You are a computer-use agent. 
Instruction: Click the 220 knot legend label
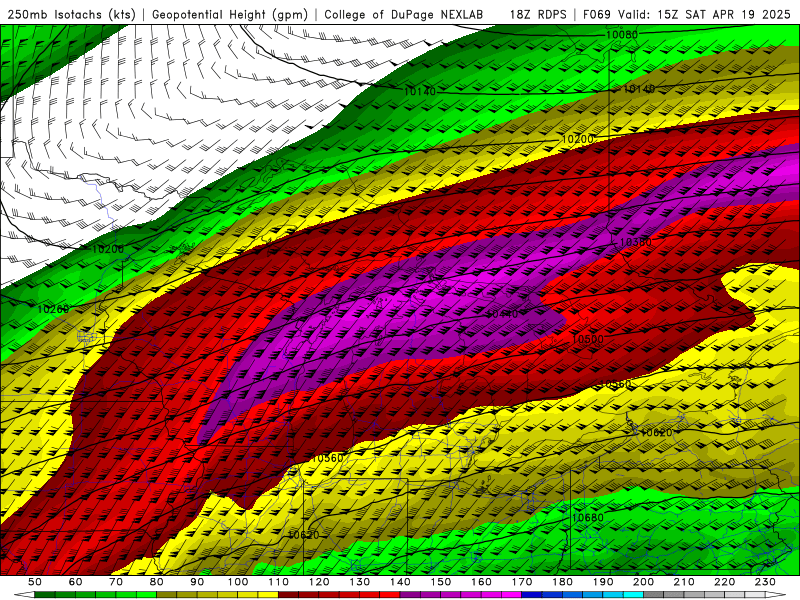(x=724, y=582)
